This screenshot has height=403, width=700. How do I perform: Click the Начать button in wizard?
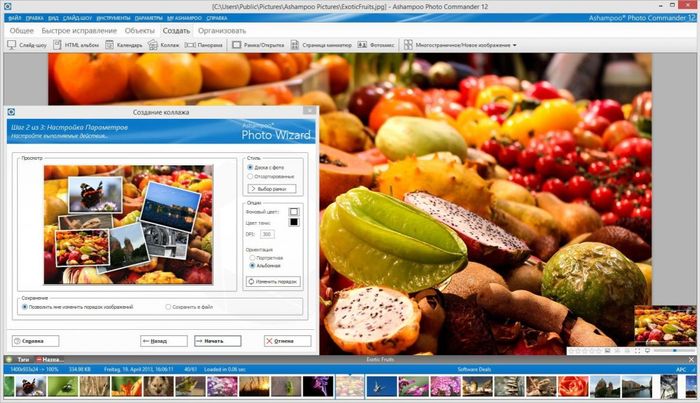217,340
